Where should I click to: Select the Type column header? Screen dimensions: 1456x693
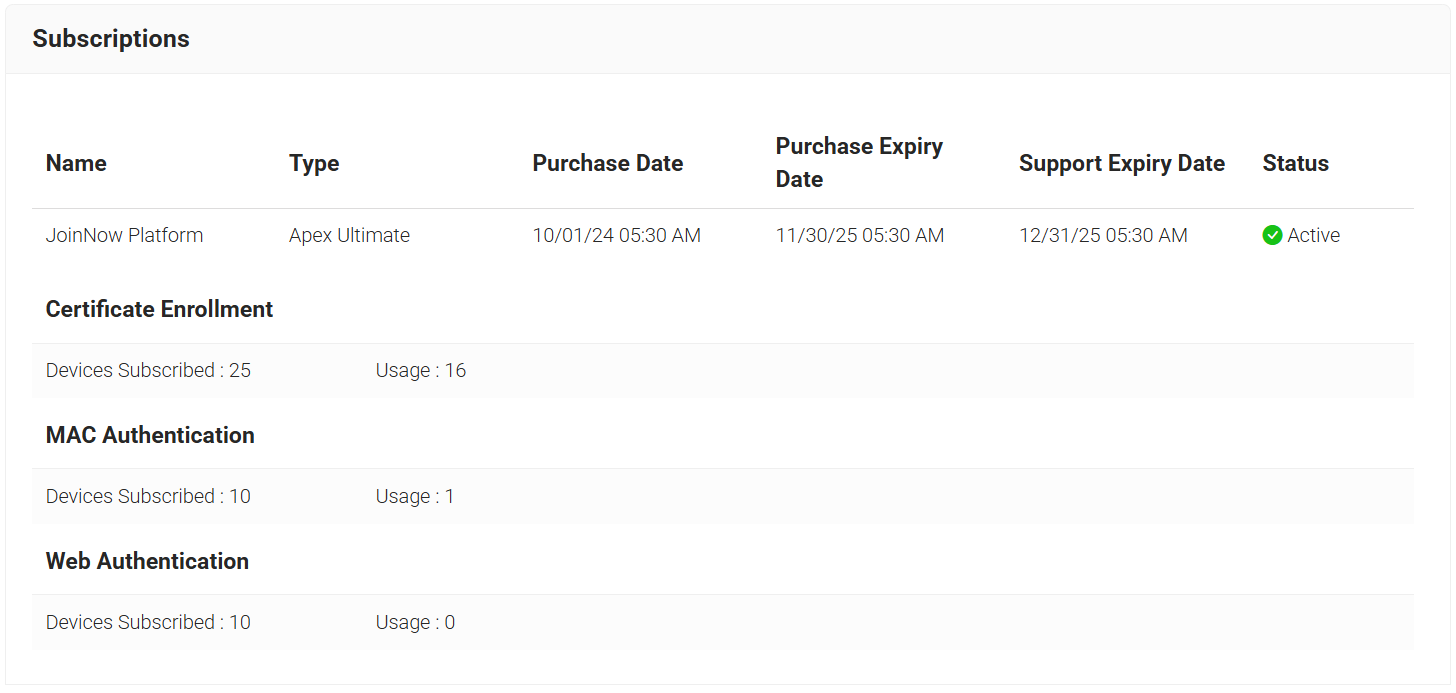point(314,164)
